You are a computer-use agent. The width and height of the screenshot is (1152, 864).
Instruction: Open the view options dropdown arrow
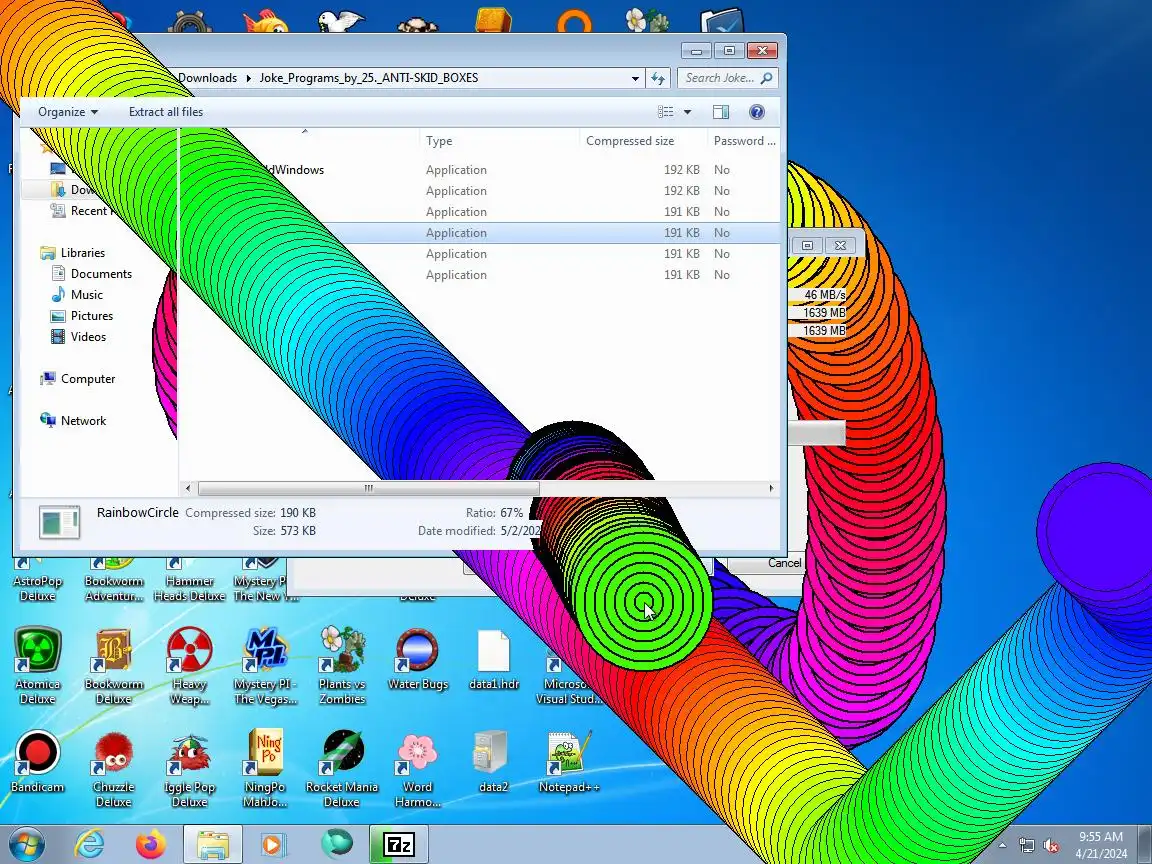(x=688, y=112)
